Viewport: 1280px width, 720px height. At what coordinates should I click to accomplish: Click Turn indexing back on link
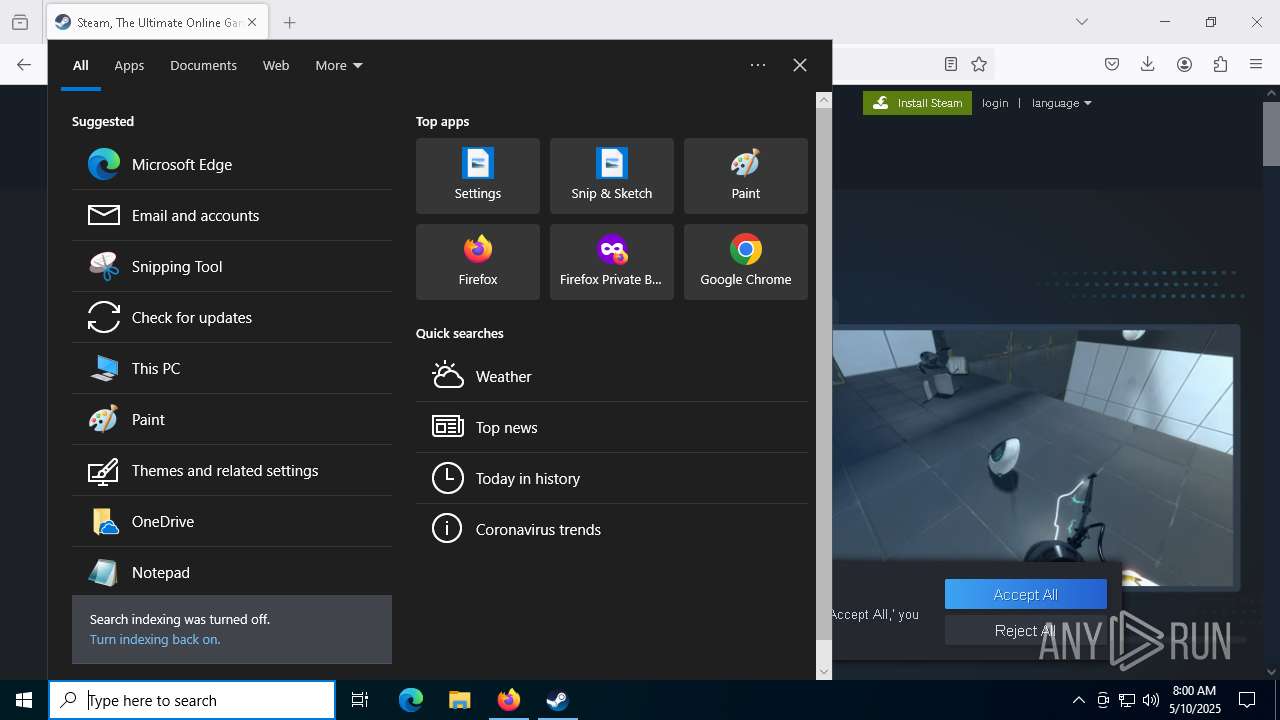[x=155, y=639]
